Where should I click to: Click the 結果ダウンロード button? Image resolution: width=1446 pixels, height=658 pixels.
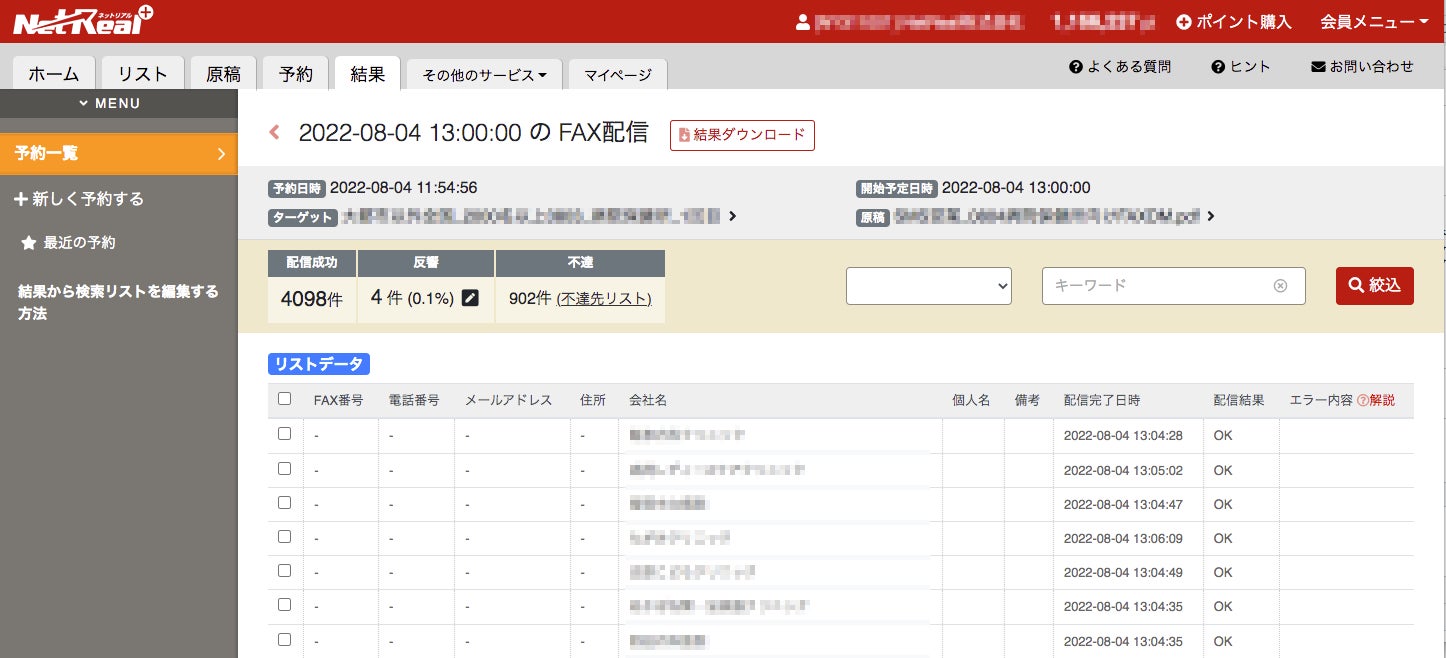point(742,135)
